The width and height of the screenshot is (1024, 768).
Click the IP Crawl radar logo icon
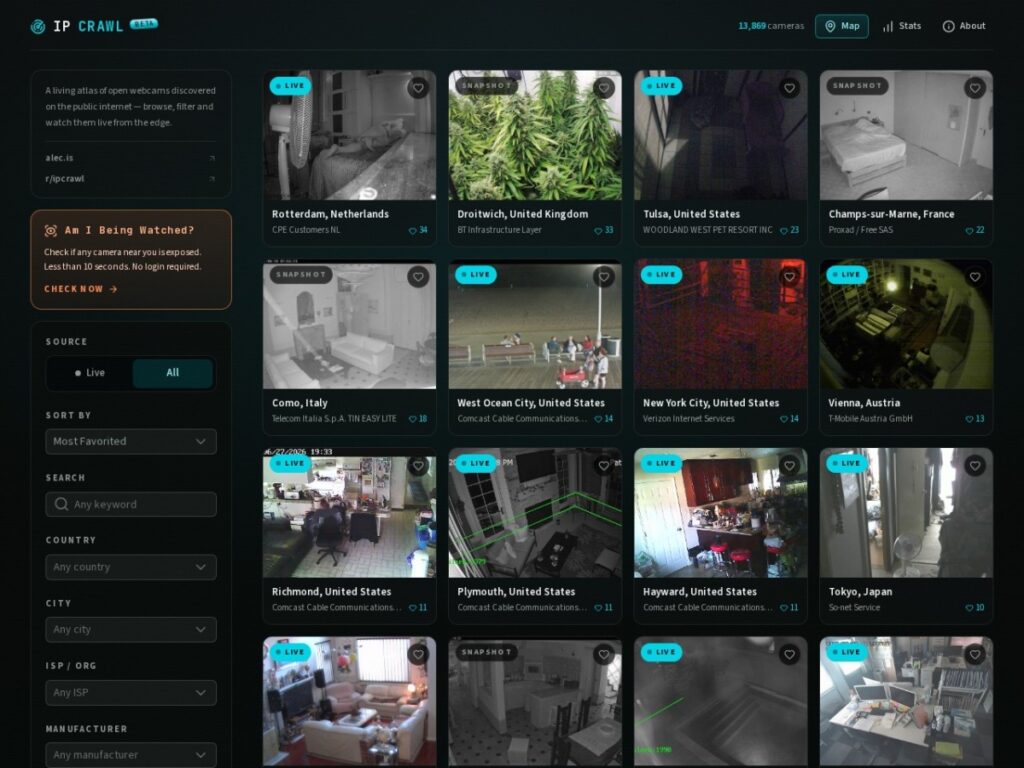[38, 26]
